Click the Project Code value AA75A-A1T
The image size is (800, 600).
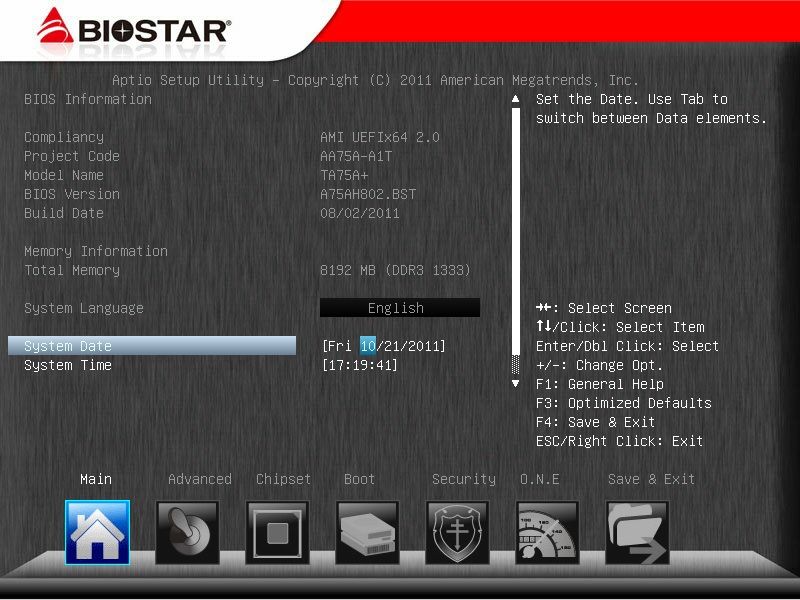(356, 156)
